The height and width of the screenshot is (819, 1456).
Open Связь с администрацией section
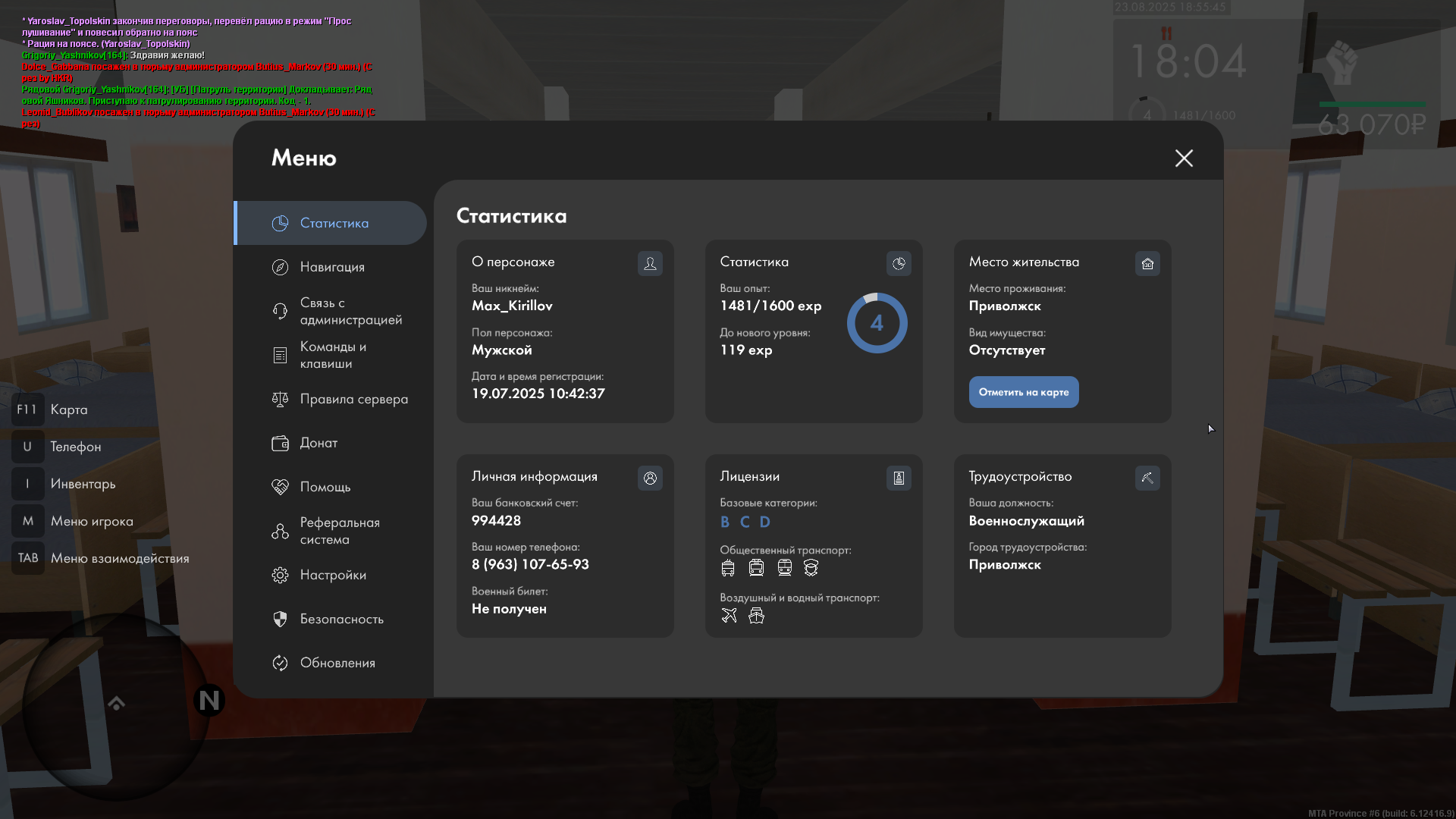(x=350, y=311)
